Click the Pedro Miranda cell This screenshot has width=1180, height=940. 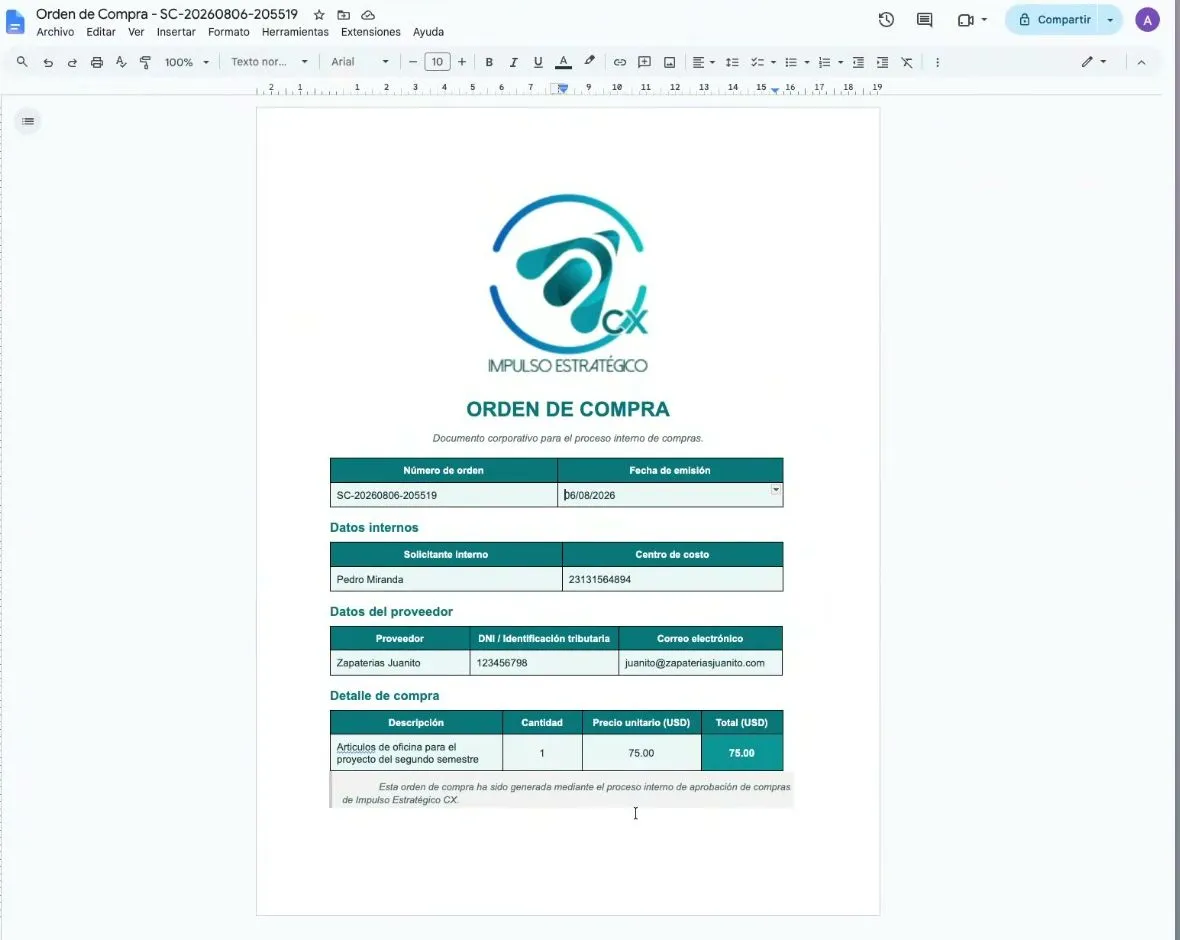point(446,580)
